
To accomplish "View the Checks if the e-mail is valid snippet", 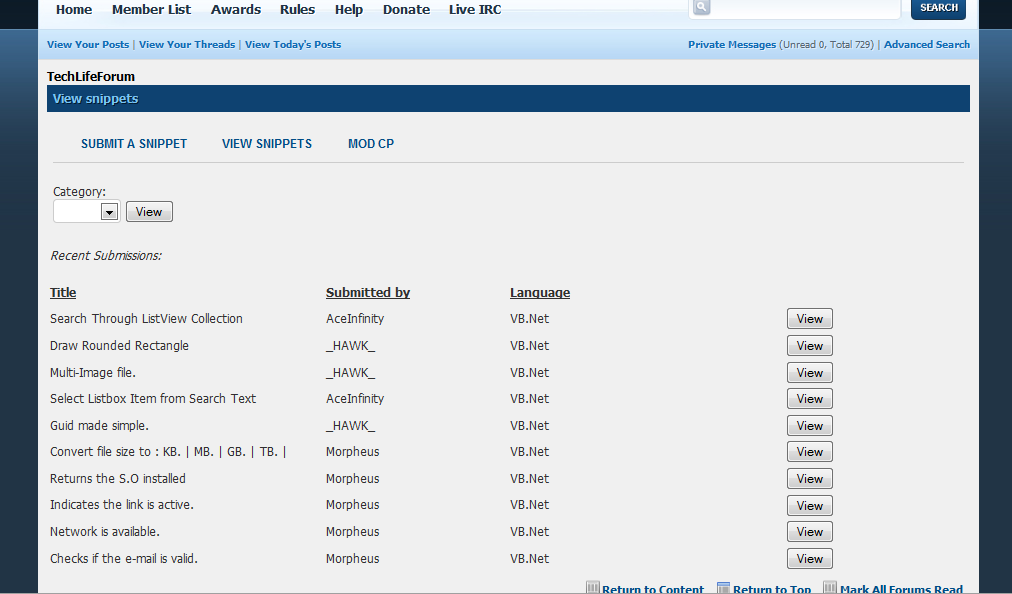I will (809, 559).
